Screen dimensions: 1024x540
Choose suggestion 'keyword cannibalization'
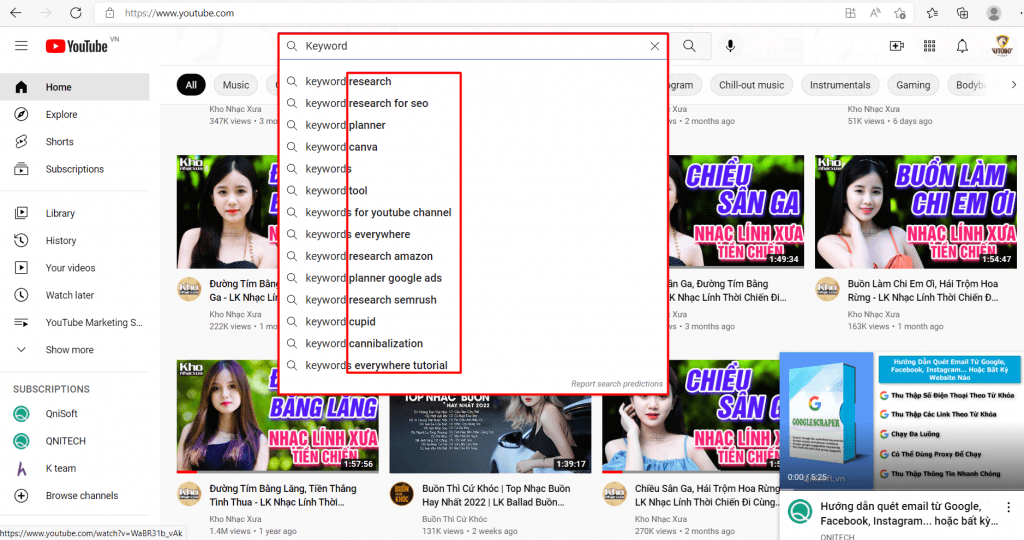coord(473,343)
